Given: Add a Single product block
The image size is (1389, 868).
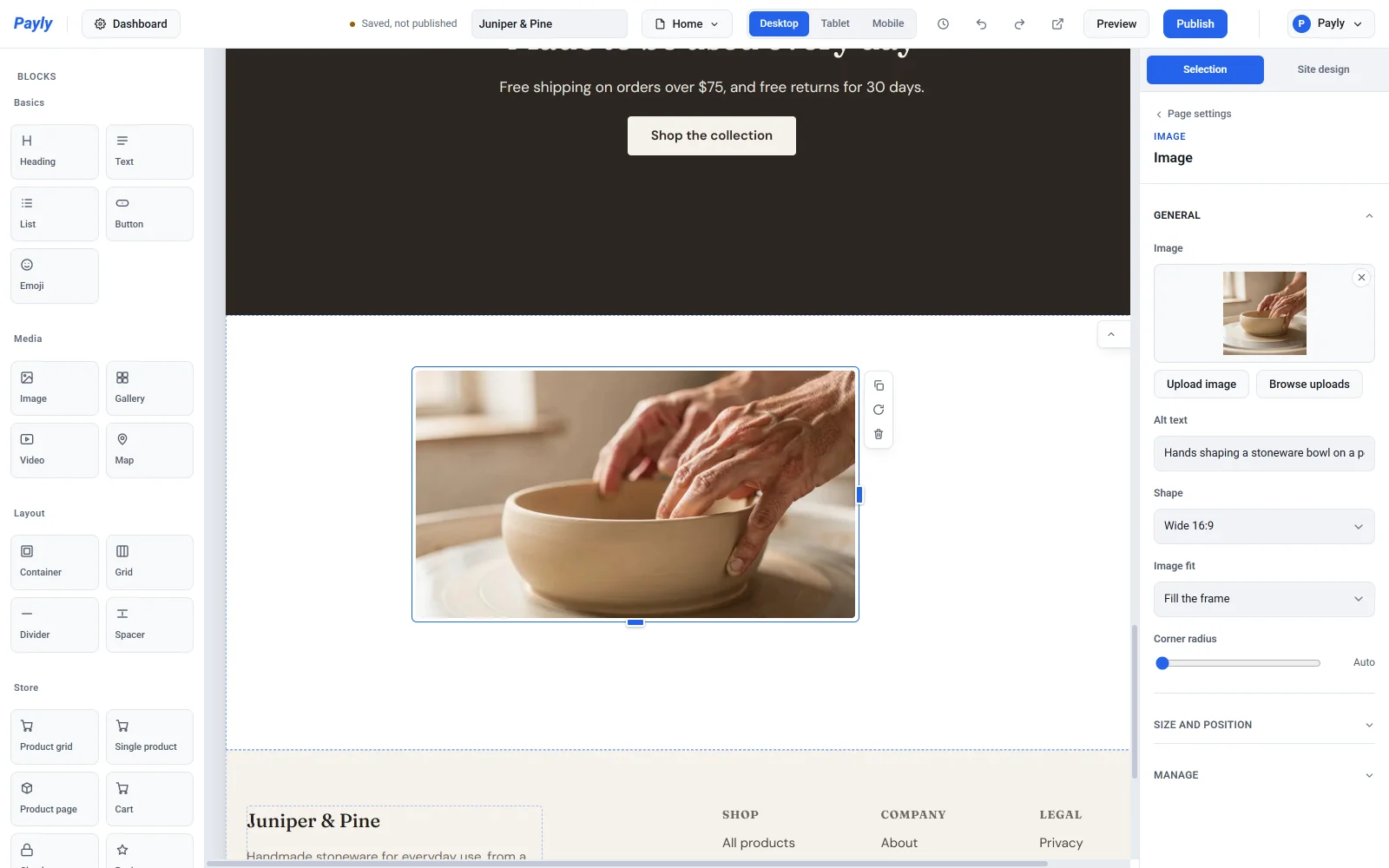Looking at the screenshot, I should pyautogui.click(x=149, y=737).
